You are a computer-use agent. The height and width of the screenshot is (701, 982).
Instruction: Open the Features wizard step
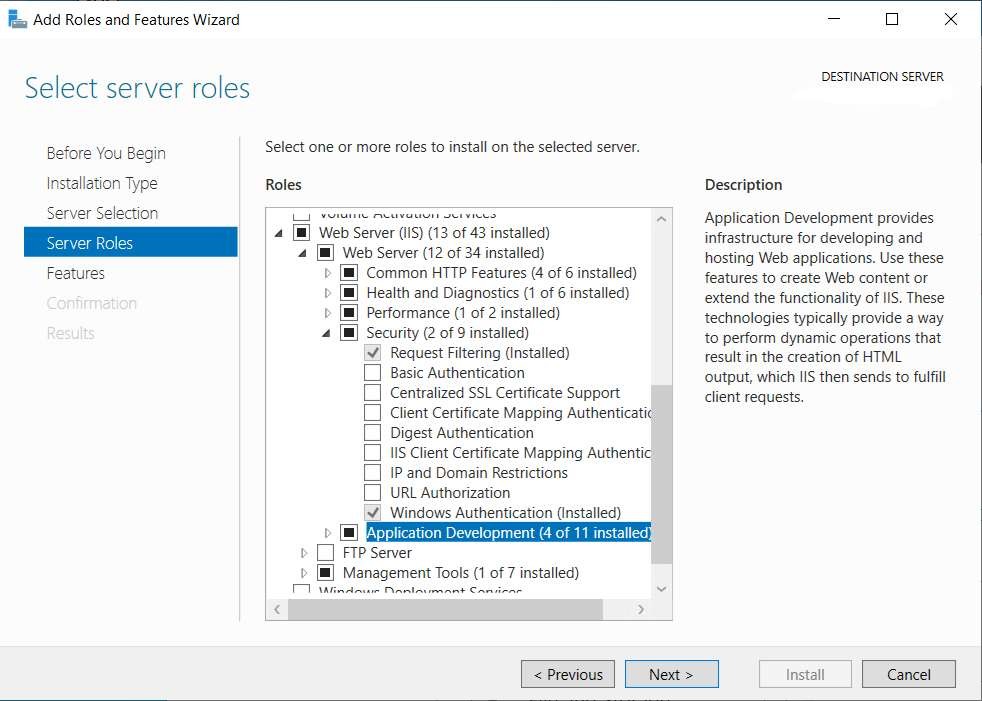click(x=76, y=273)
